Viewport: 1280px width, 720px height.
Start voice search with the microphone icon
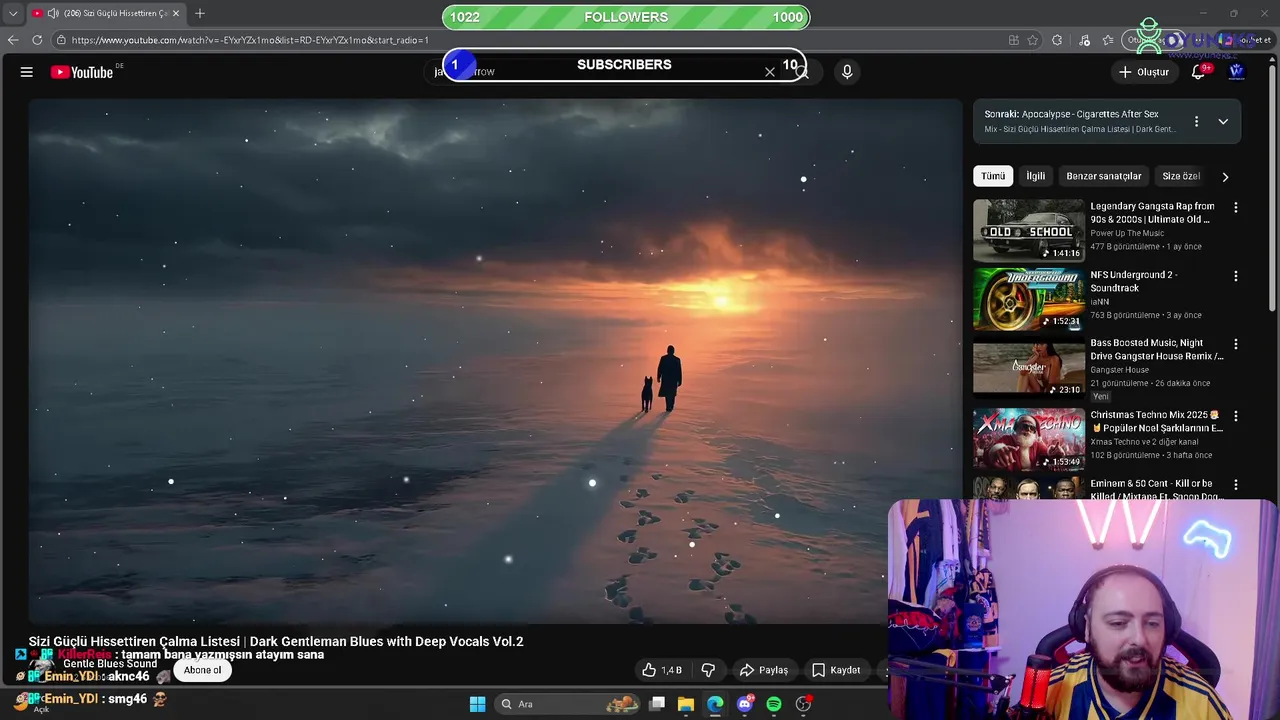(847, 72)
